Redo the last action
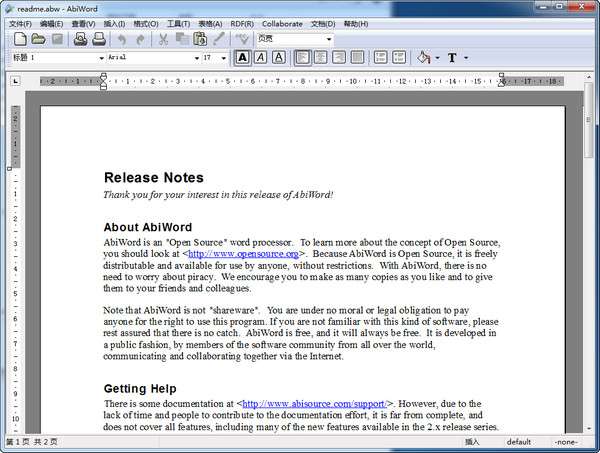Viewport: 600px width, 453px height. [x=140, y=39]
